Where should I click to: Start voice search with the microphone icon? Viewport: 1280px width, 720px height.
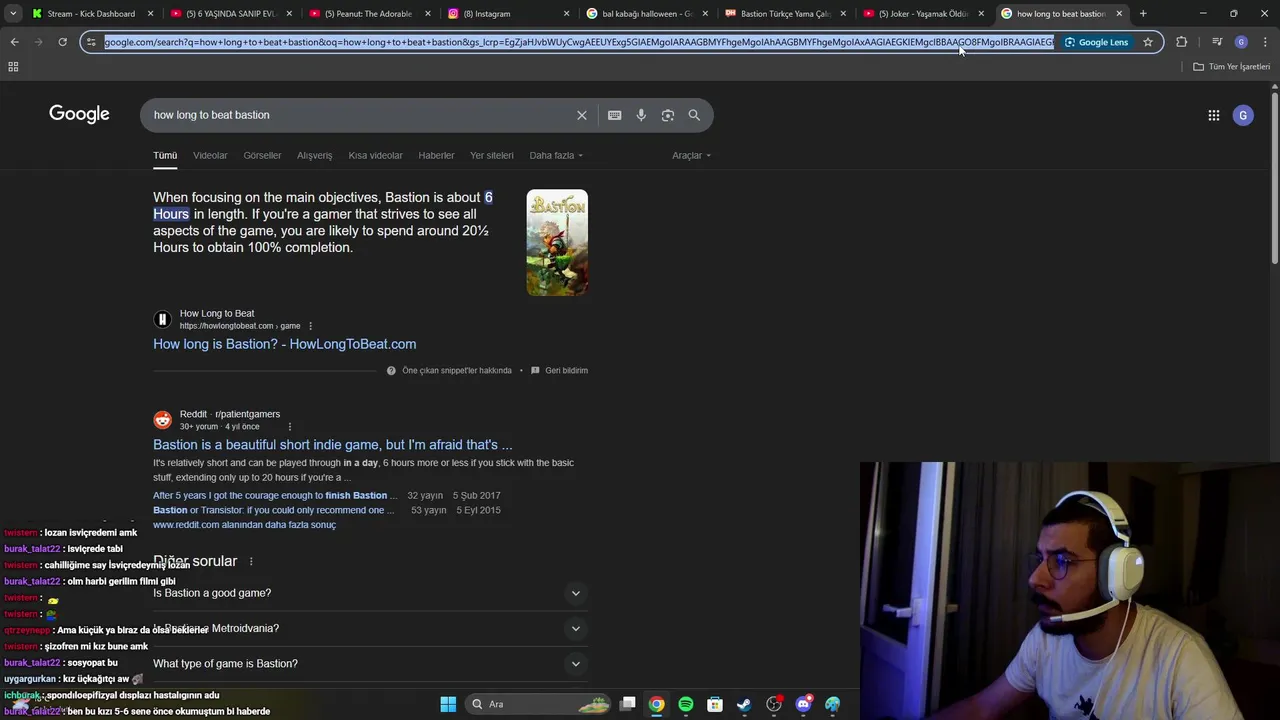[641, 115]
